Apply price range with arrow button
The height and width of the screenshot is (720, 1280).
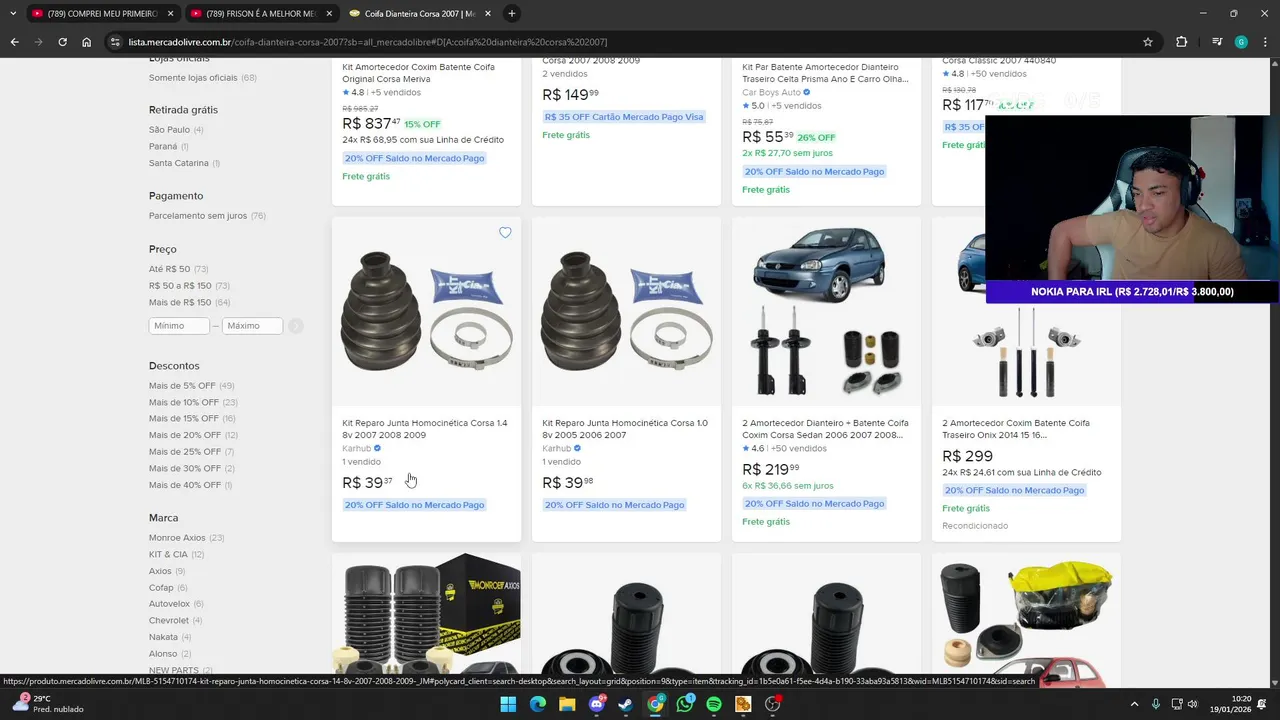click(x=297, y=326)
